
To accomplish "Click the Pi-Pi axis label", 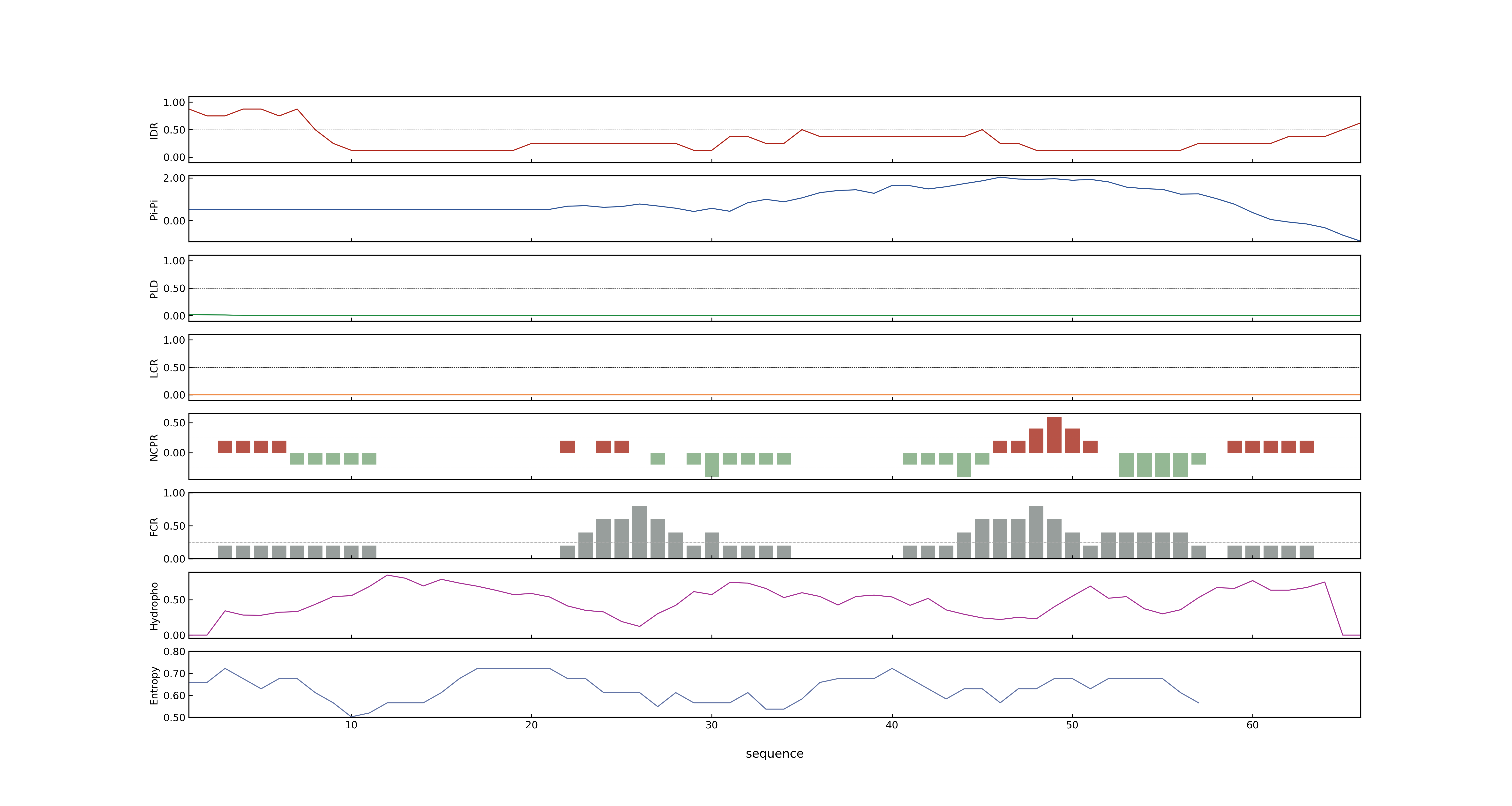I will (x=154, y=209).
